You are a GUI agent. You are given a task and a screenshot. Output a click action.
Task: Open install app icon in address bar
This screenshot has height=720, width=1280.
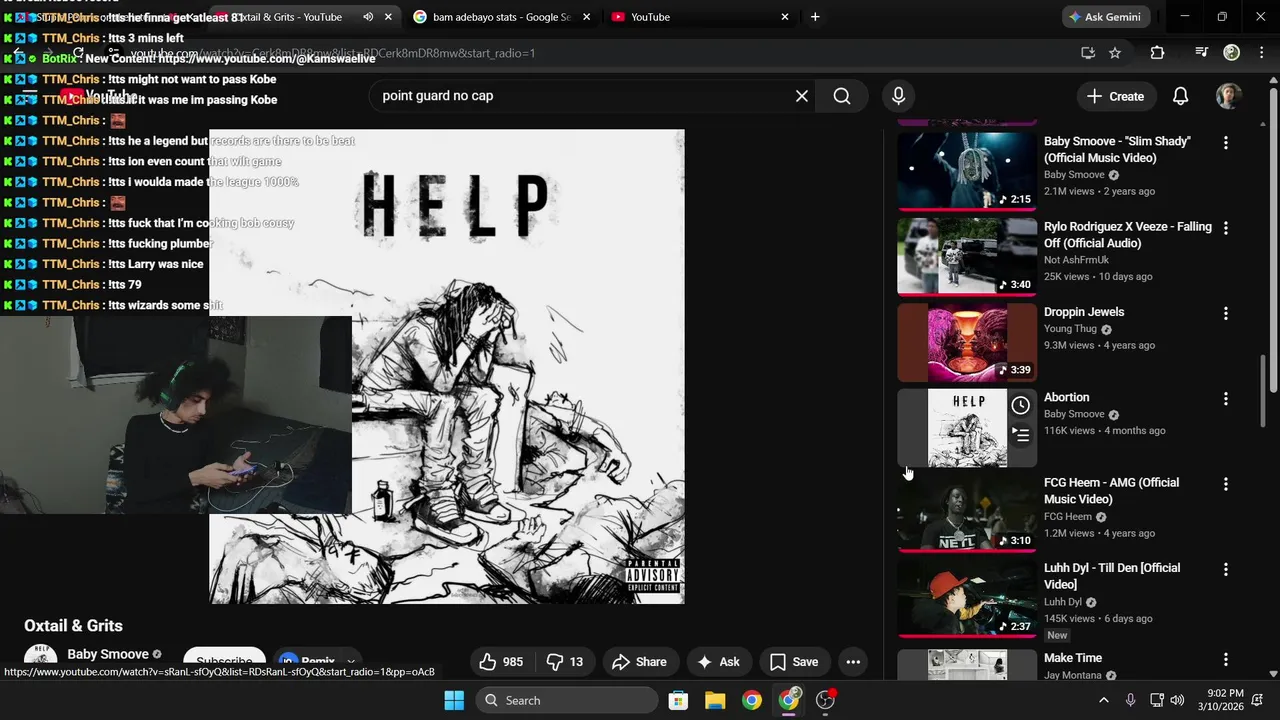tap(1088, 53)
